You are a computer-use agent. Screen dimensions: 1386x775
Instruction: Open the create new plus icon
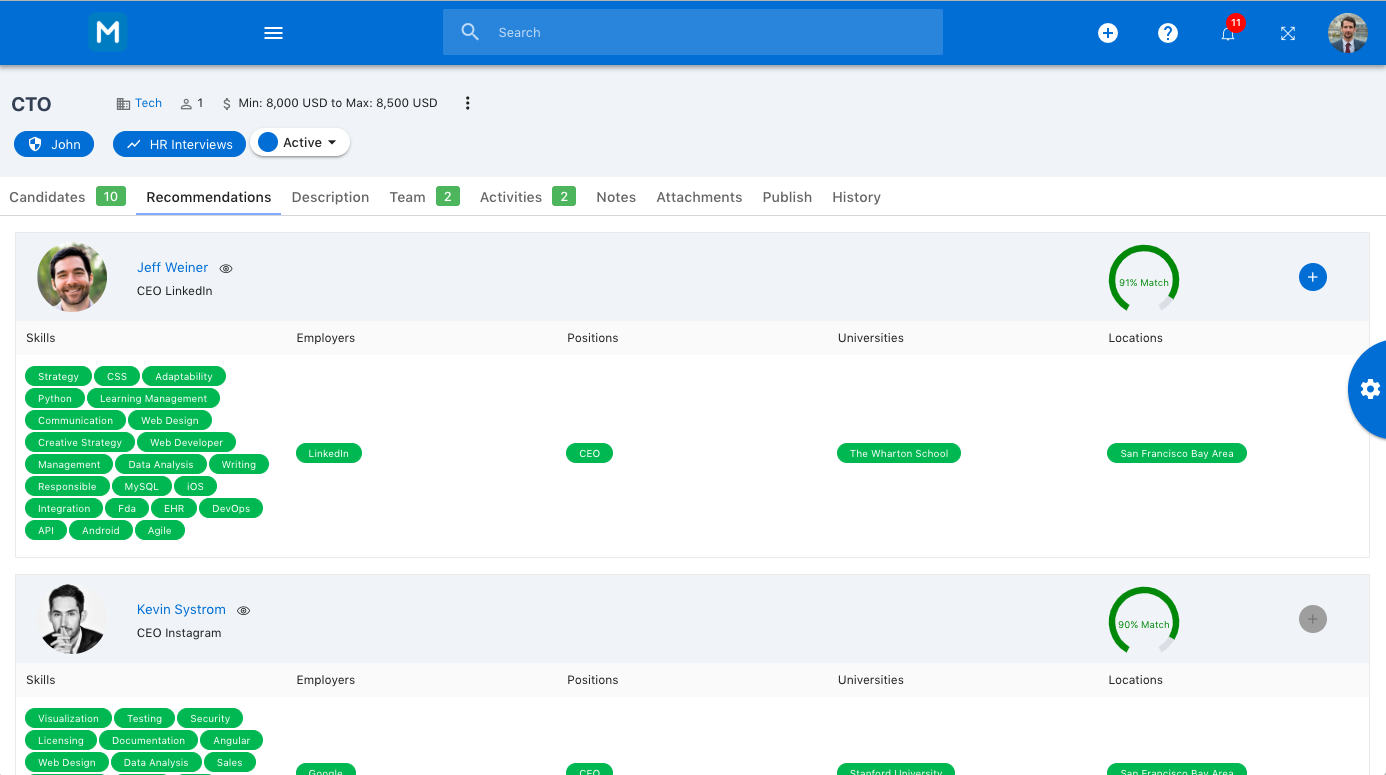(x=1107, y=32)
